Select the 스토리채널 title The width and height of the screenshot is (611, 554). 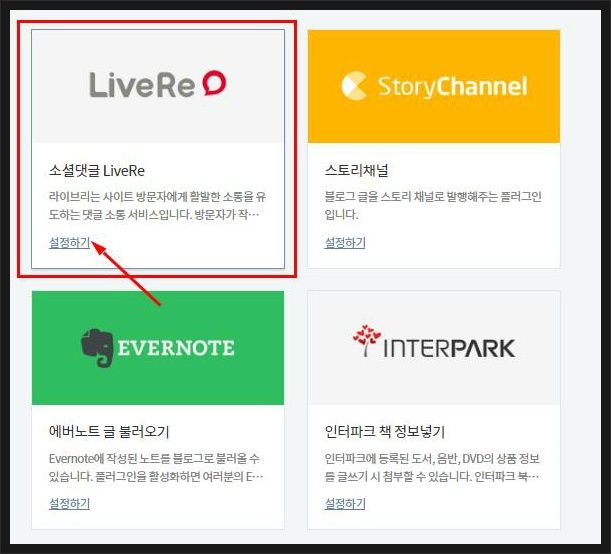click(x=356, y=170)
